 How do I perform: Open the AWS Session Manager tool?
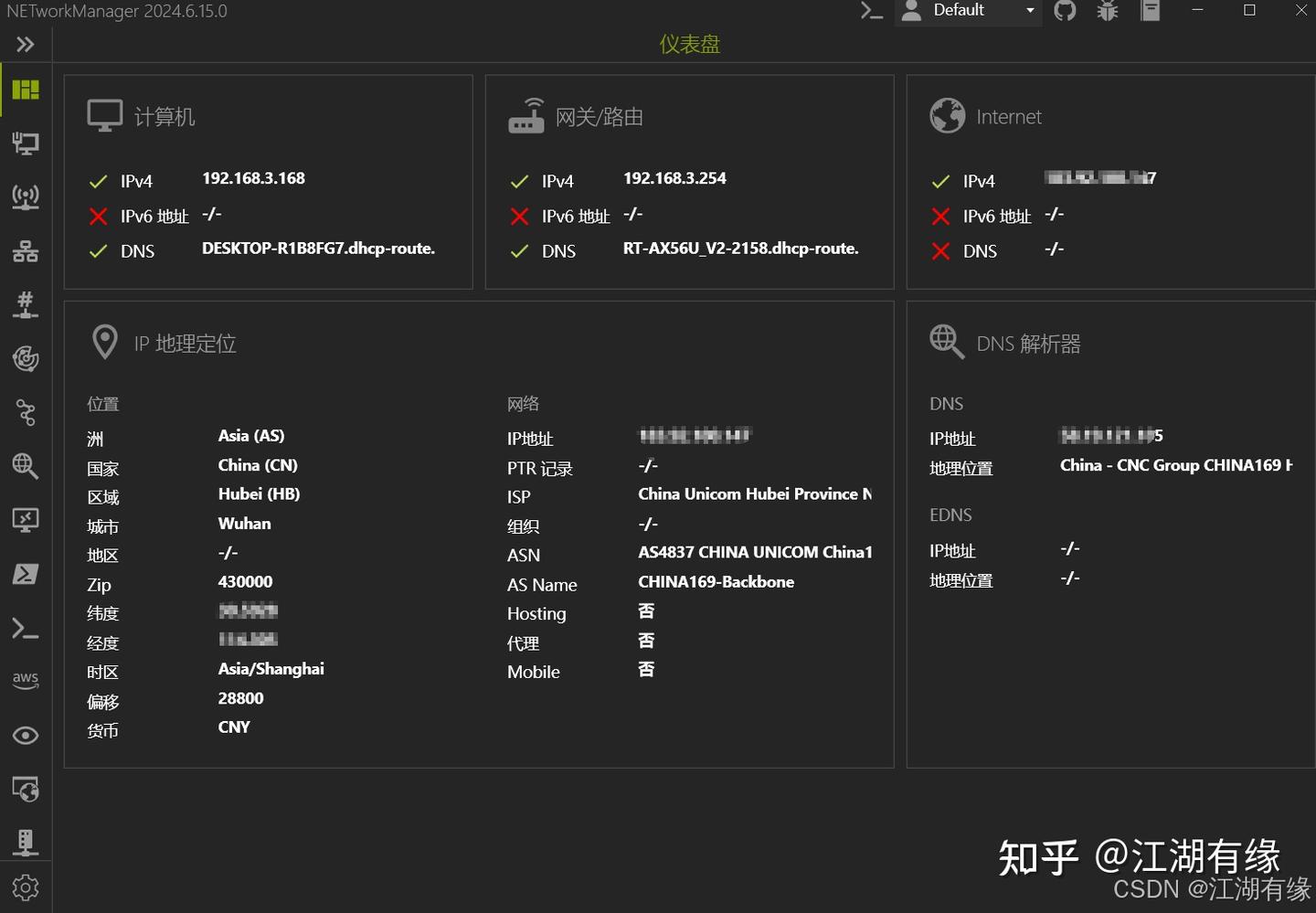tap(26, 680)
